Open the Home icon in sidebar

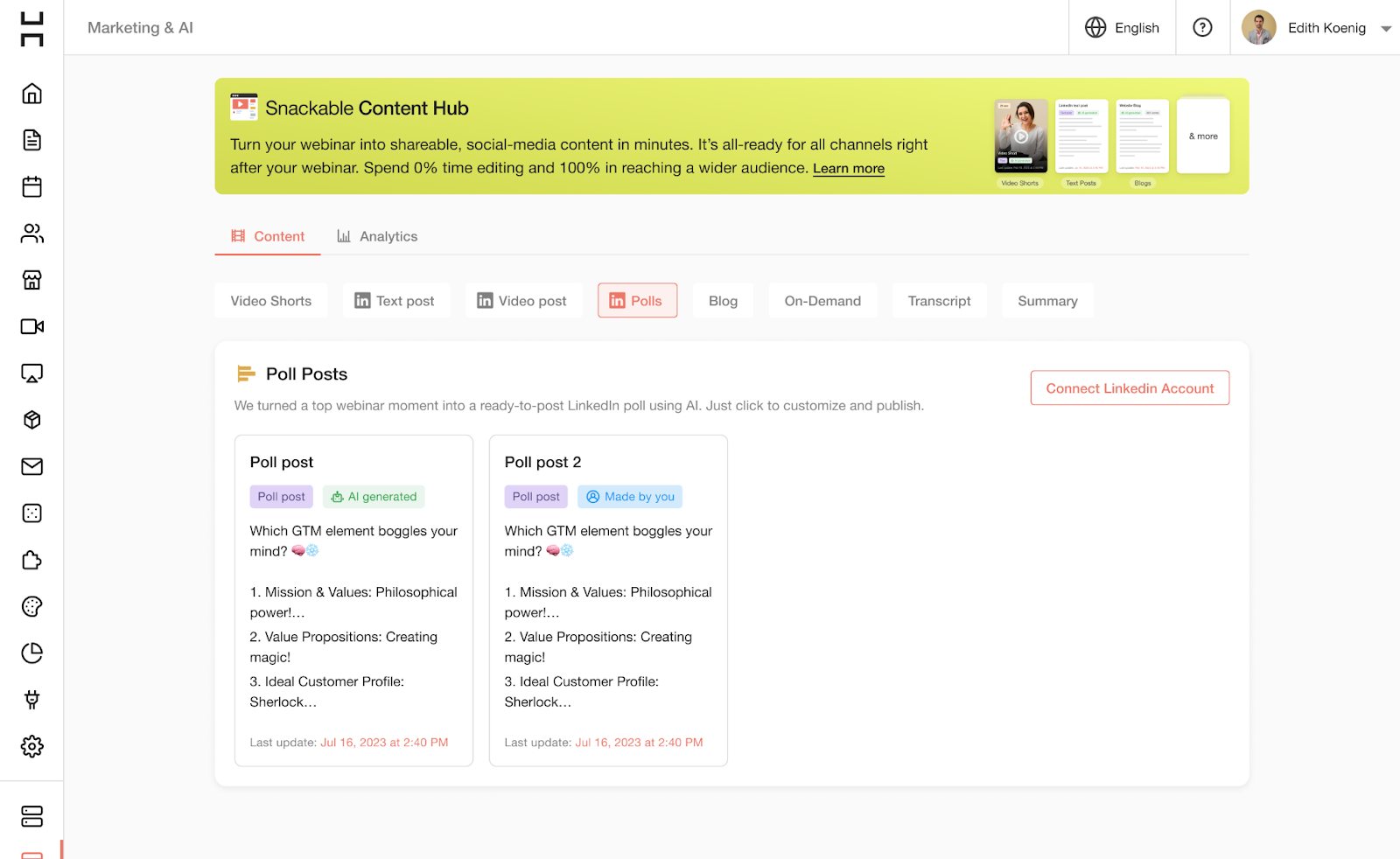tap(31, 94)
